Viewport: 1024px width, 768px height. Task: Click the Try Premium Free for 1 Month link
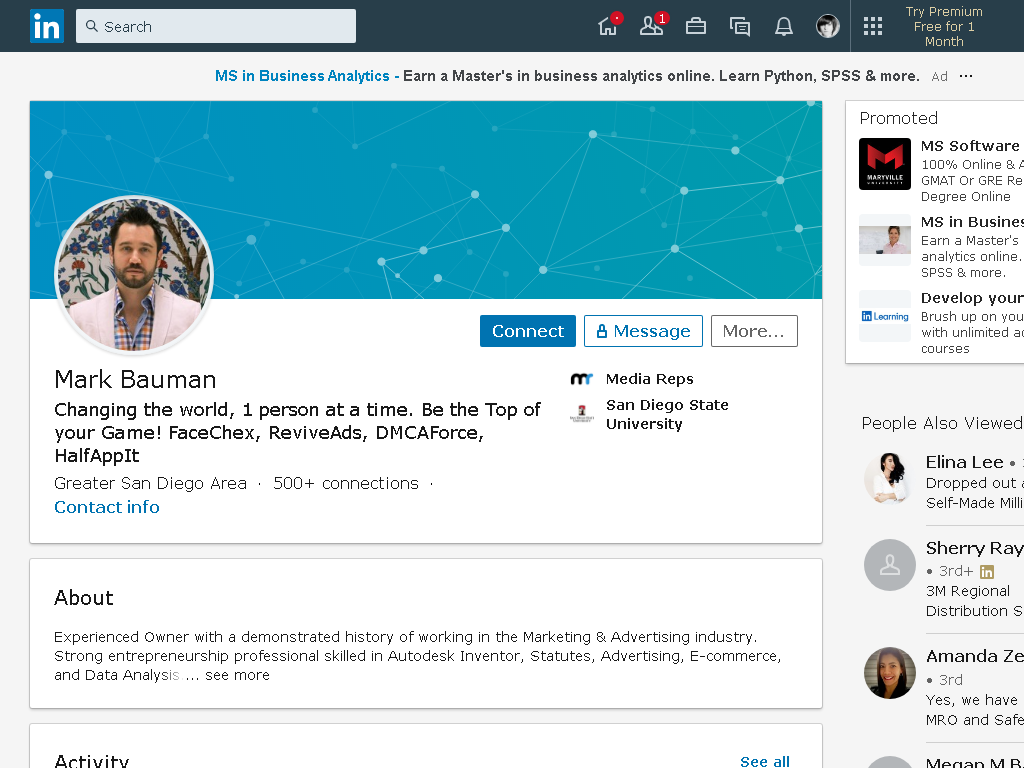click(x=944, y=26)
